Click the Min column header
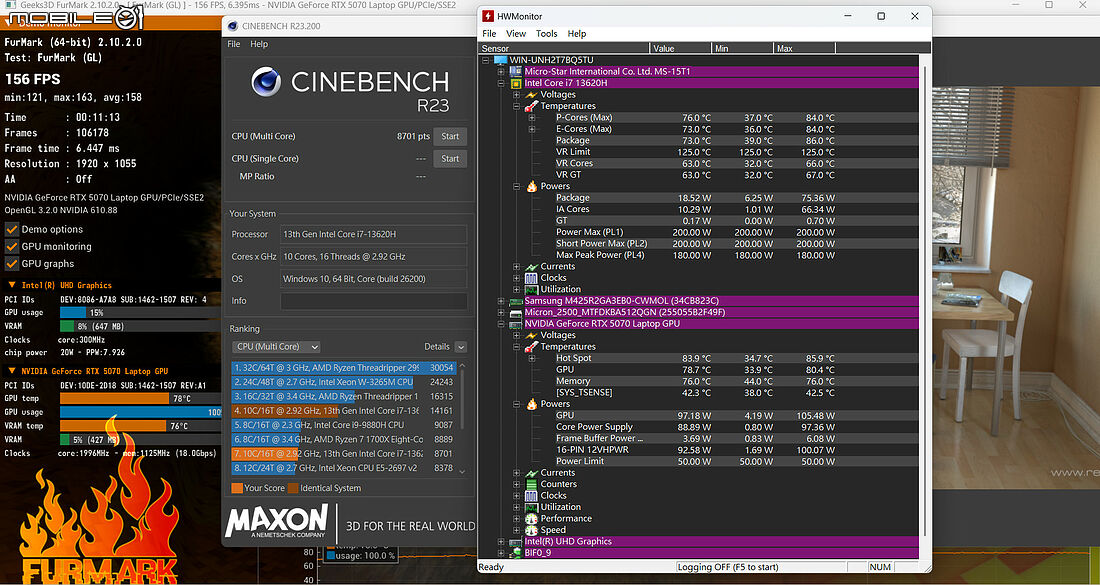 point(742,48)
